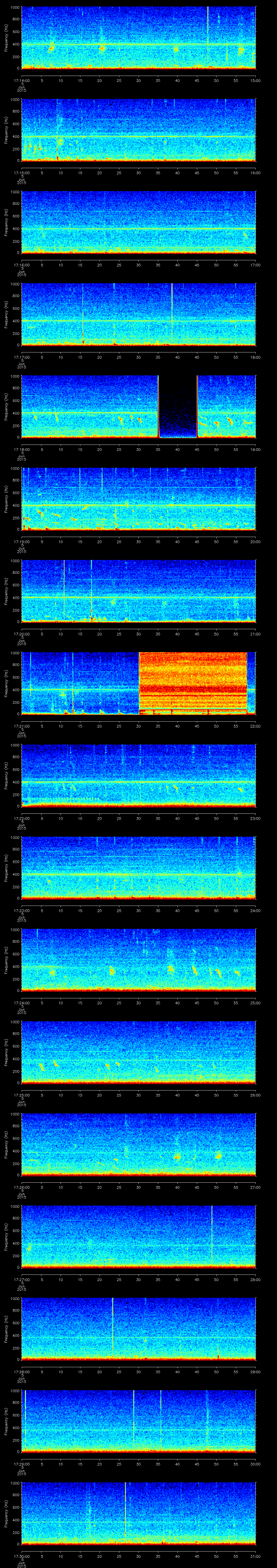277x1568 pixels.
Task: Select the spectrogram panel starting at 17:25:00
Action: tap(139, 1052)
